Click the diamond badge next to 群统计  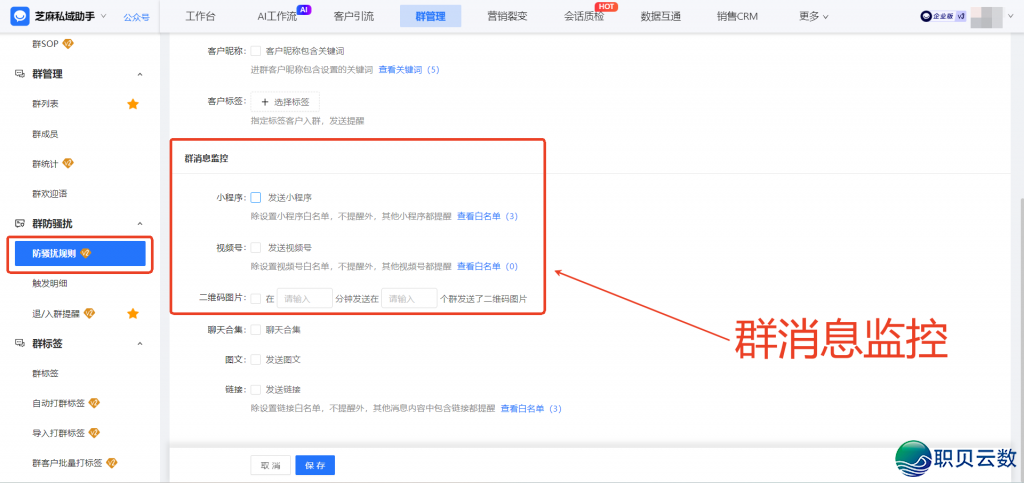[x=68, y=164]
